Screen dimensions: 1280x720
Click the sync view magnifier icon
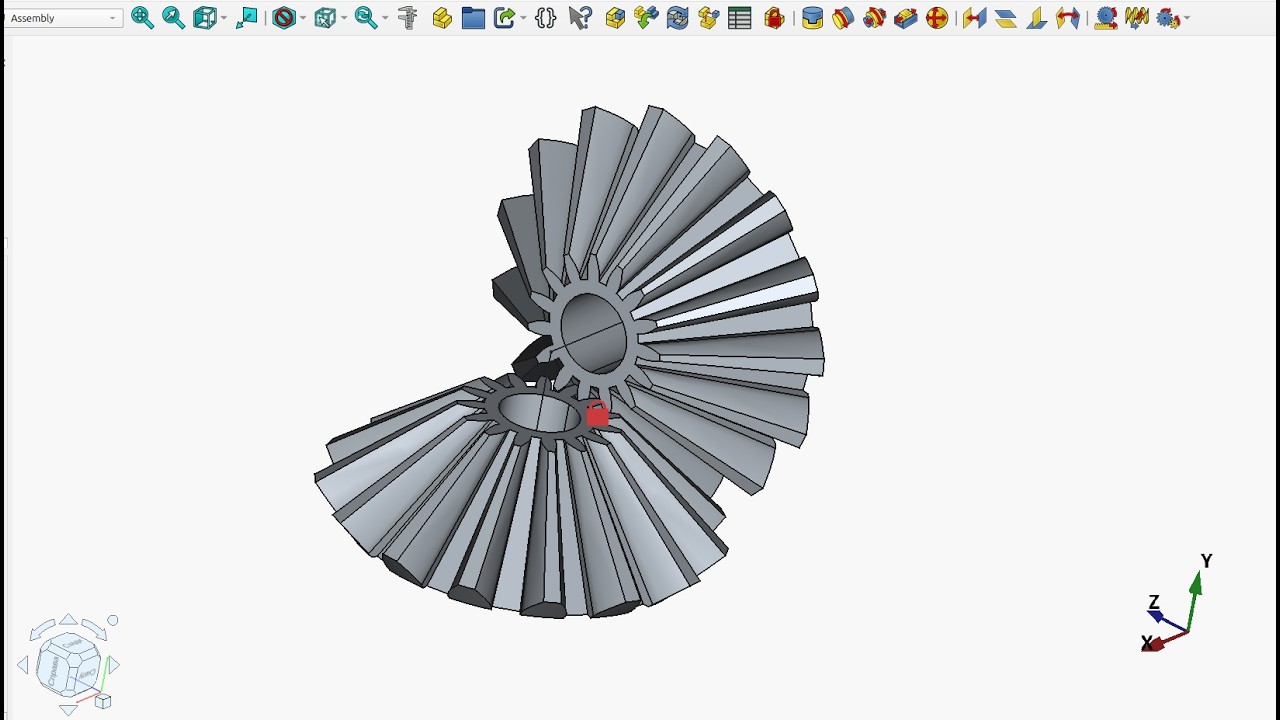pyautogui.click(x=365, y=18)
